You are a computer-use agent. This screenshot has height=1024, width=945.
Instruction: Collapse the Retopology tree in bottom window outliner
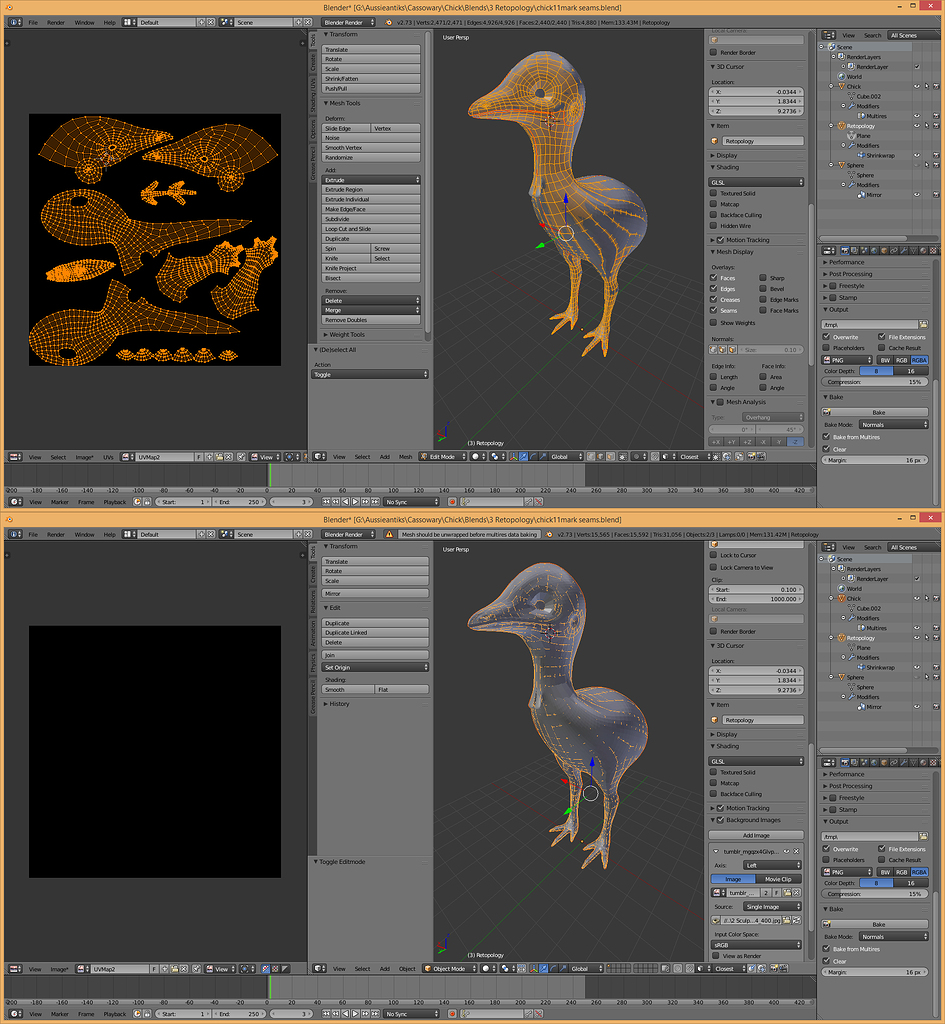pos(831,638)
